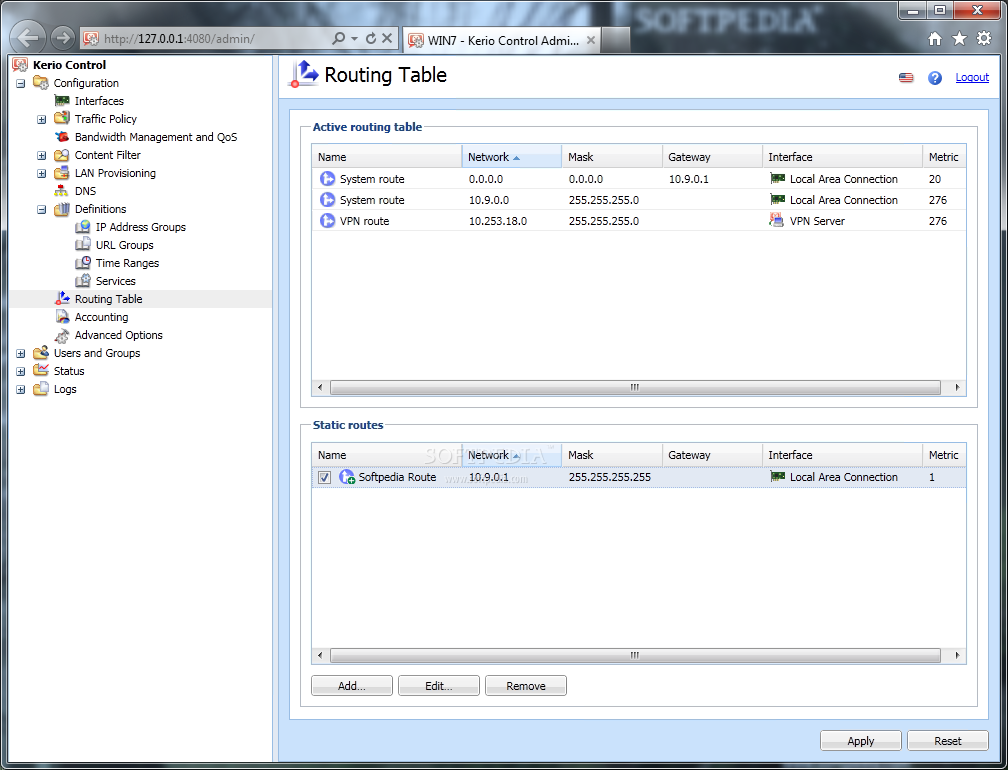
Task: Click the Definitions books icon
Action: tap(62, 209)
